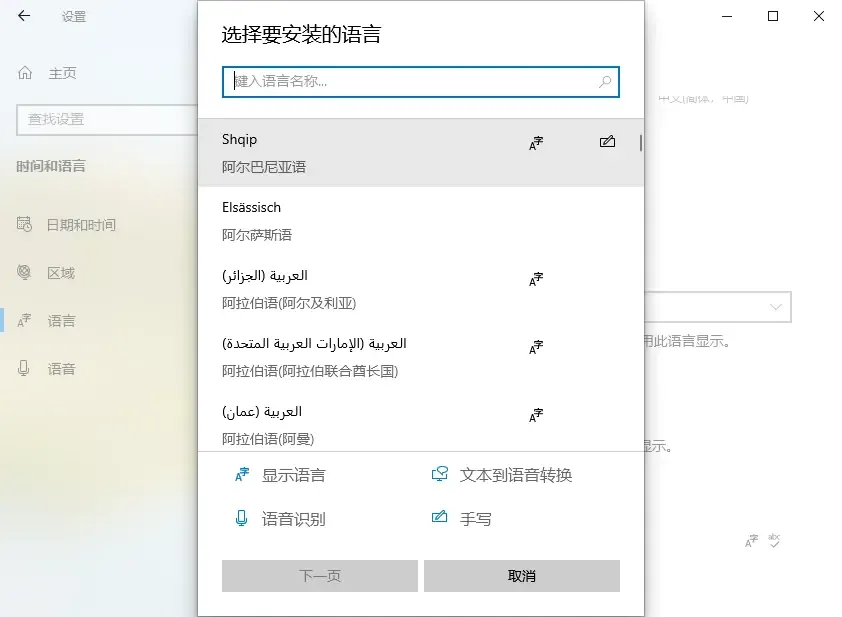
Task: Open the 语音 speech settings
Action: [x=61, y=369]
